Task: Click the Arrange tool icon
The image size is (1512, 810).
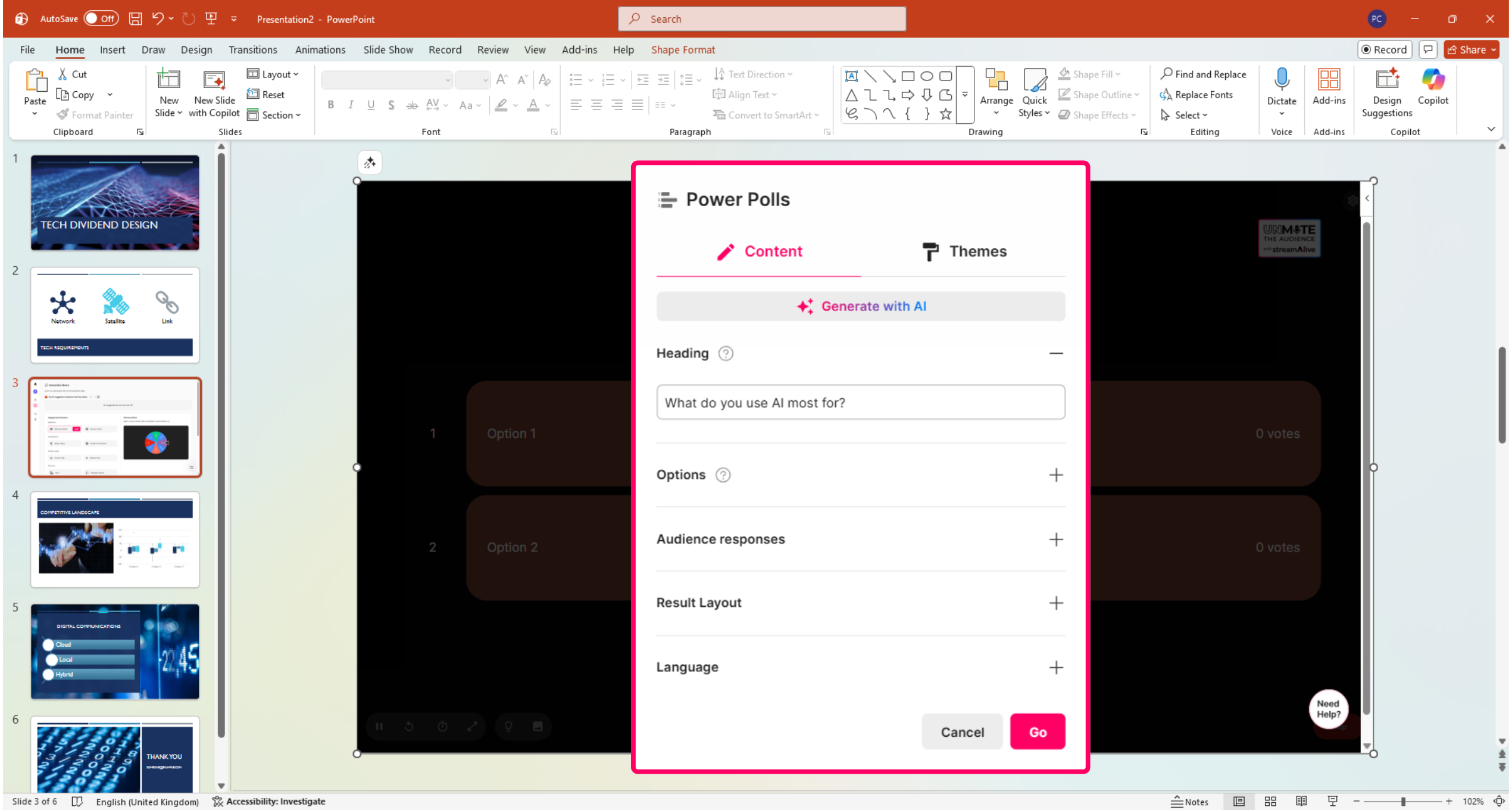Action: [996, 80]
